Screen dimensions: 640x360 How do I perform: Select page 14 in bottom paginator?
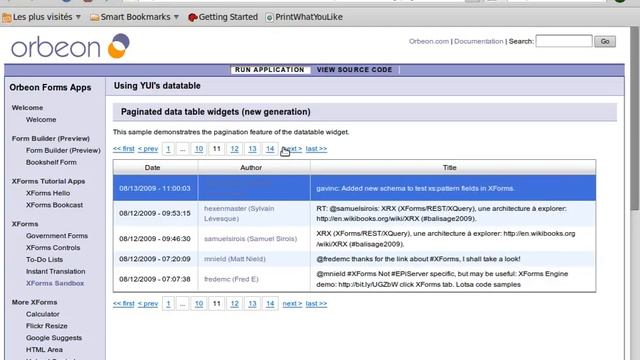pyautogui.click(x=270, y=304)
